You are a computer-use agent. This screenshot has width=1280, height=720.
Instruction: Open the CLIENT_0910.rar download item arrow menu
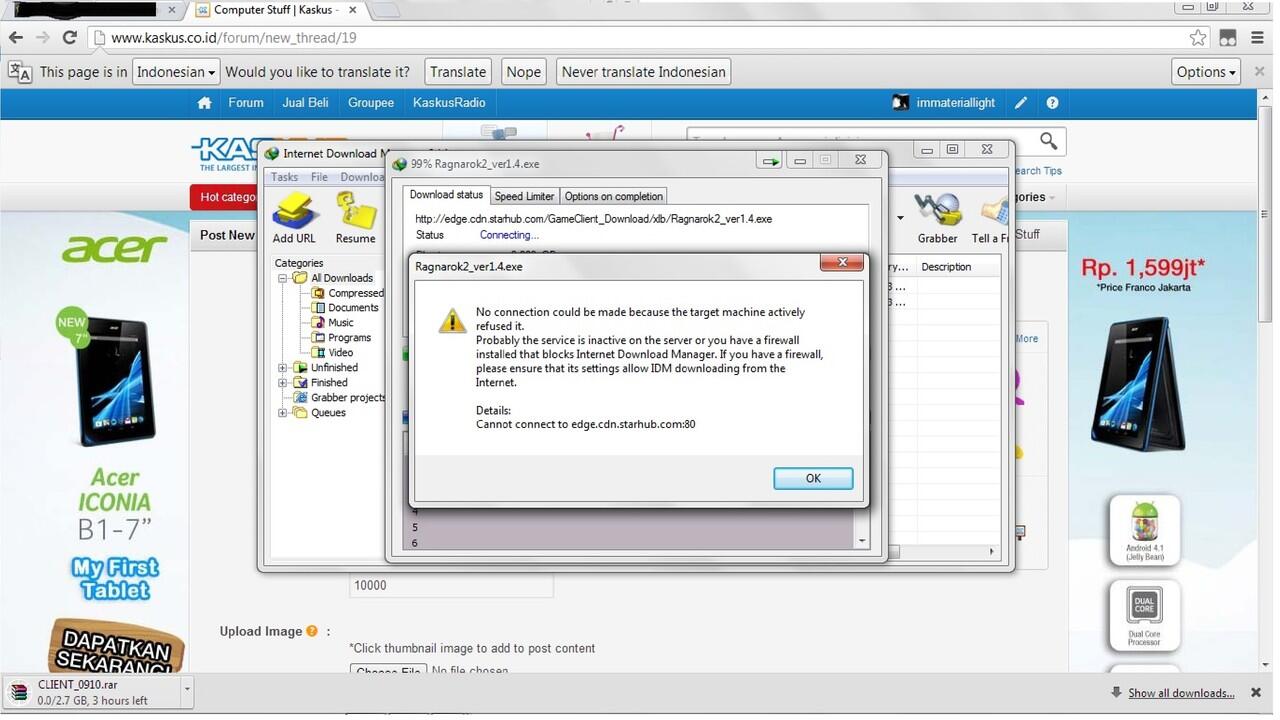pos(186,691)
